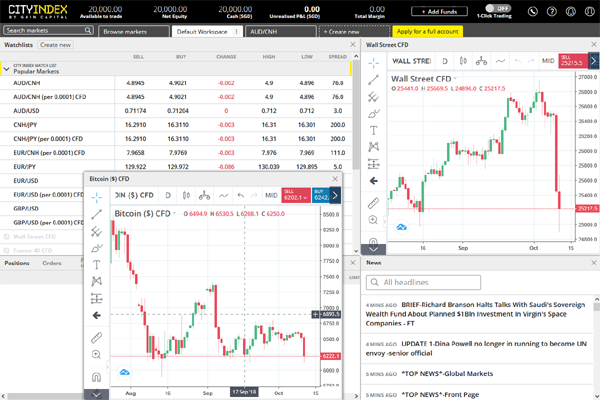Expand Wall Street chart header arrow
Viewport: 600px width, 400px height.
(593, 61)
